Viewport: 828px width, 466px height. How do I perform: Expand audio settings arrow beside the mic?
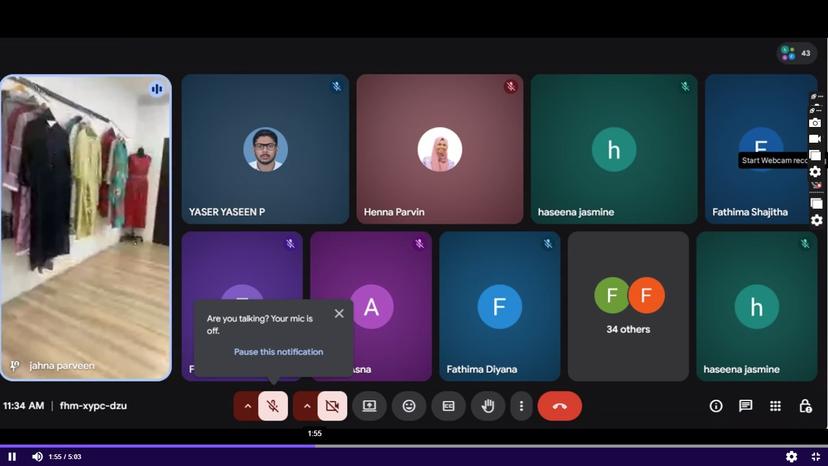(x=247, y=406)
